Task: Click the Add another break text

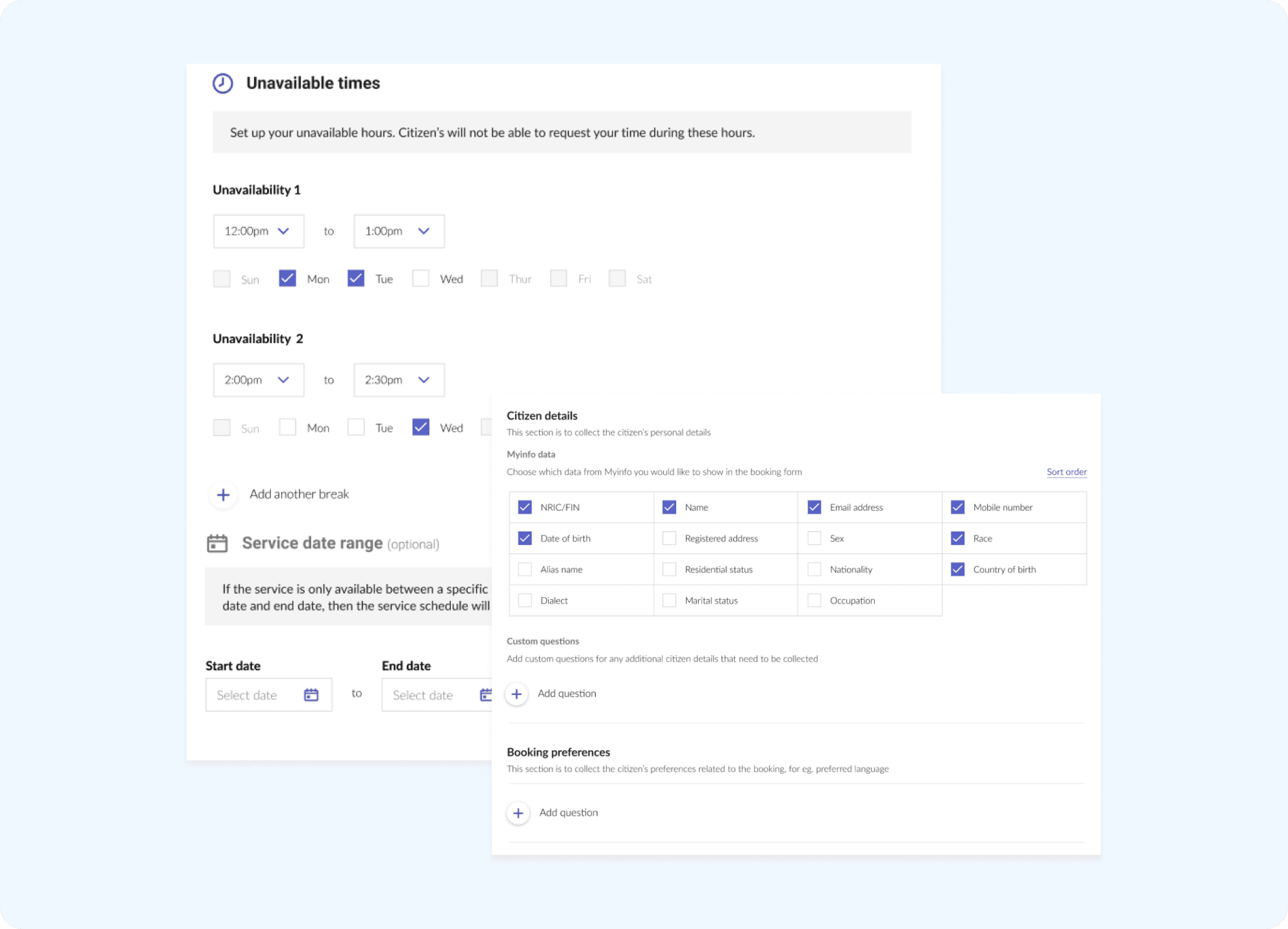Action: pyautogui.click(x=299, y=494)
